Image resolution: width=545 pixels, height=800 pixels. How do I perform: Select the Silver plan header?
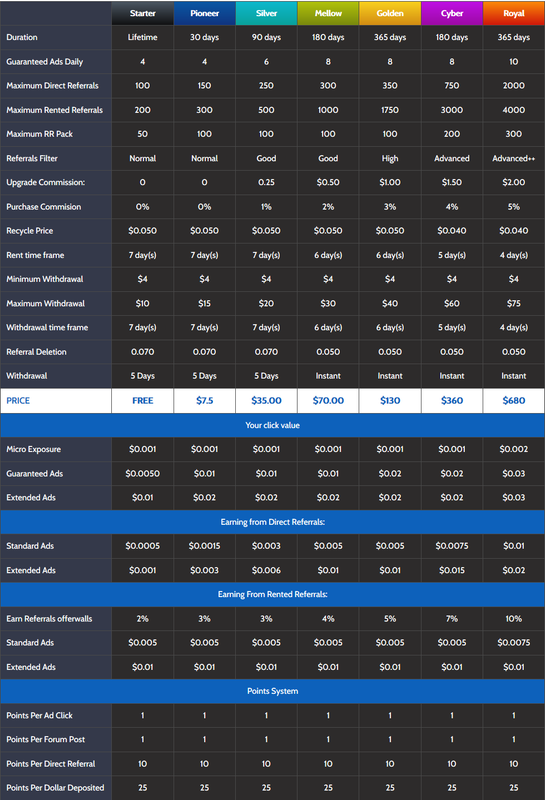[266, 13]
